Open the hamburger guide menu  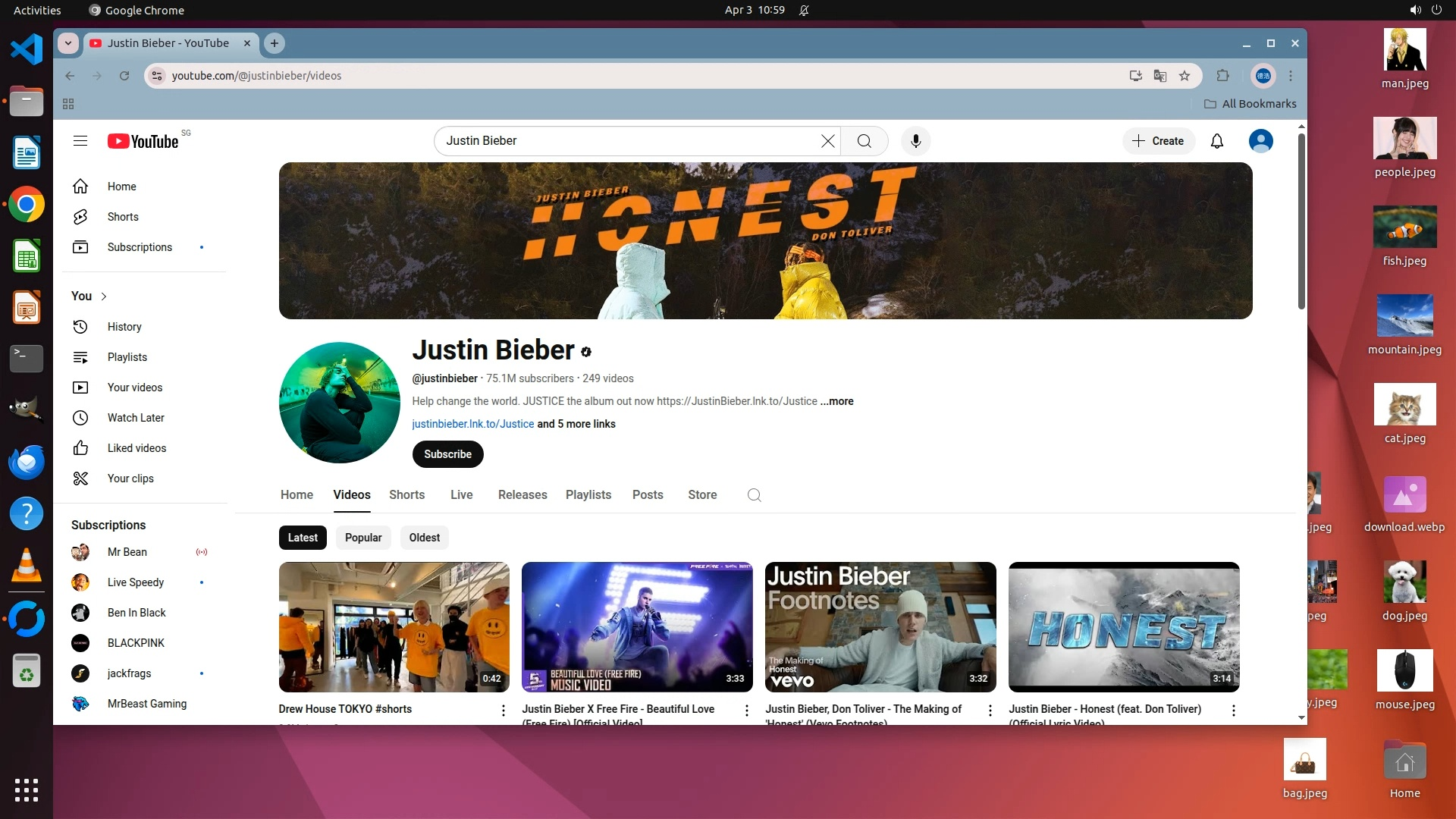click(x=80, y=141)
